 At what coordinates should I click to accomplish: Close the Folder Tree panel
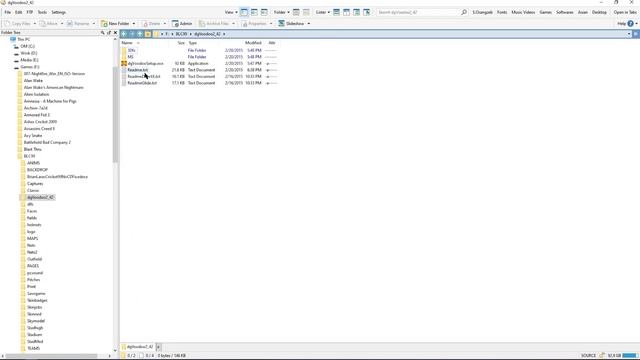pos(115,32)
